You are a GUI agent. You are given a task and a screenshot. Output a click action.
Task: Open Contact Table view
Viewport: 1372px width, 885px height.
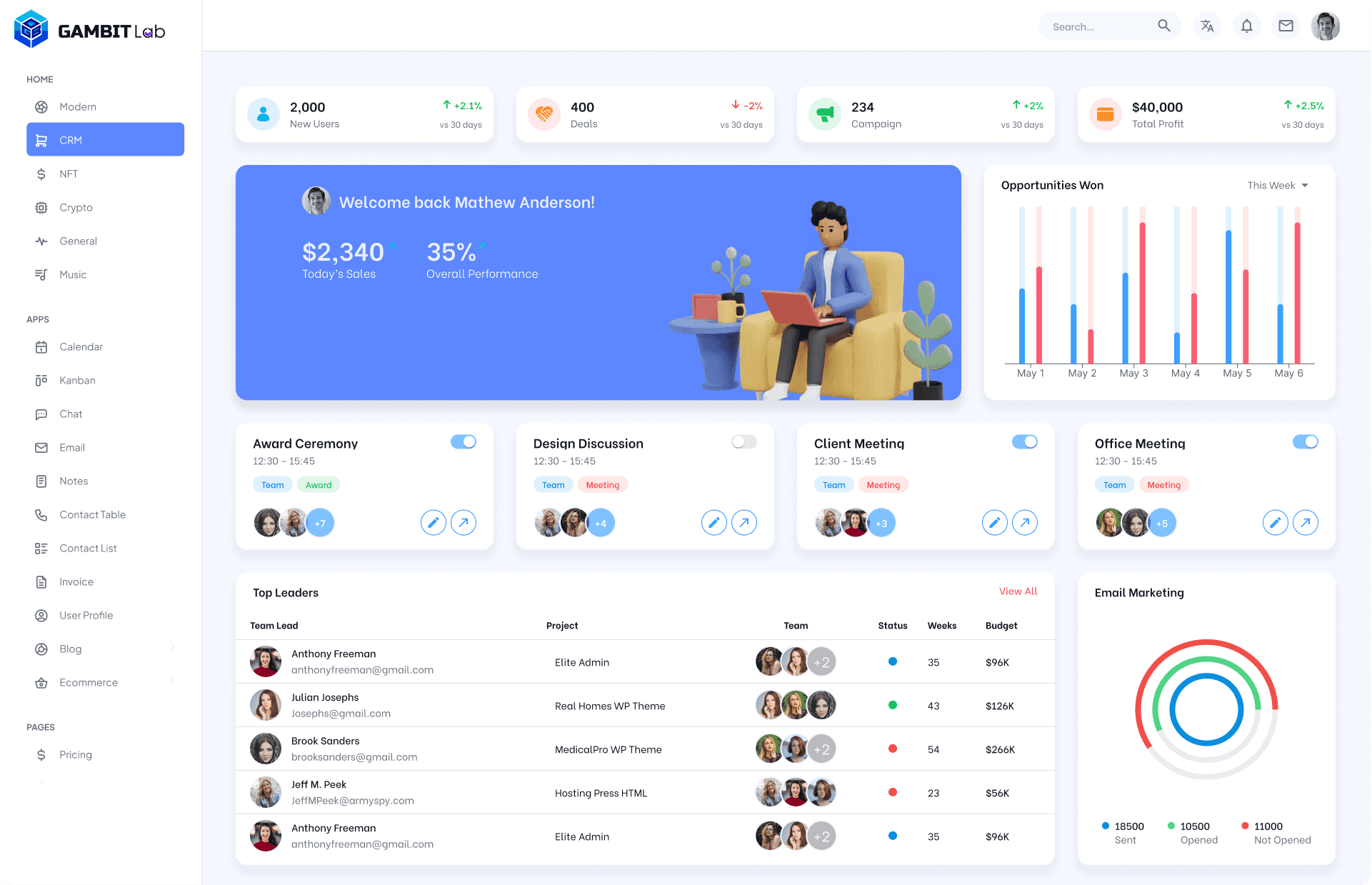(x=92, y=514)
